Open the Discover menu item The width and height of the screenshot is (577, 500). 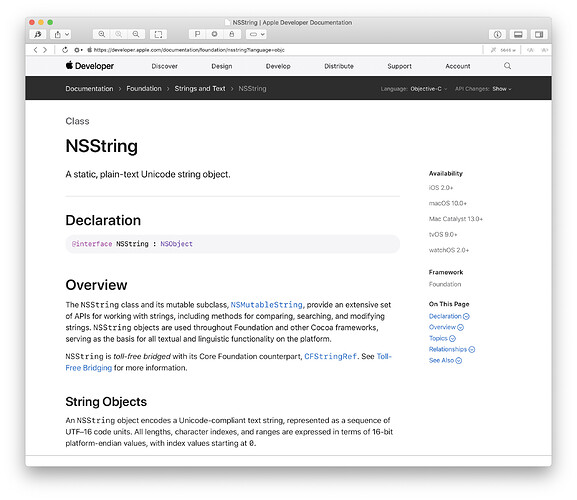point(164,66)
